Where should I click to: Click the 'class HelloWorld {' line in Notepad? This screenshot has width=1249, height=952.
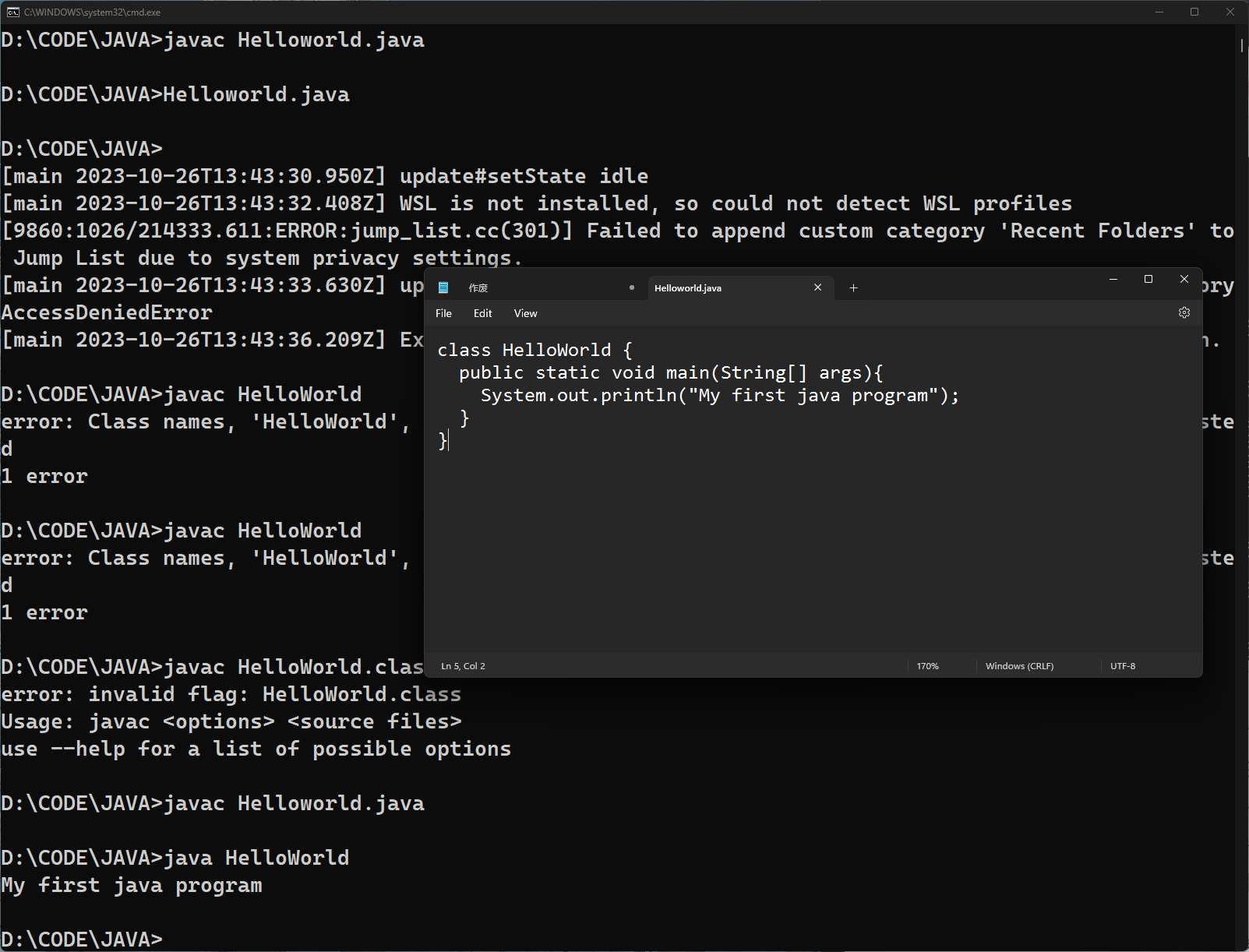[x=535, y=350]
